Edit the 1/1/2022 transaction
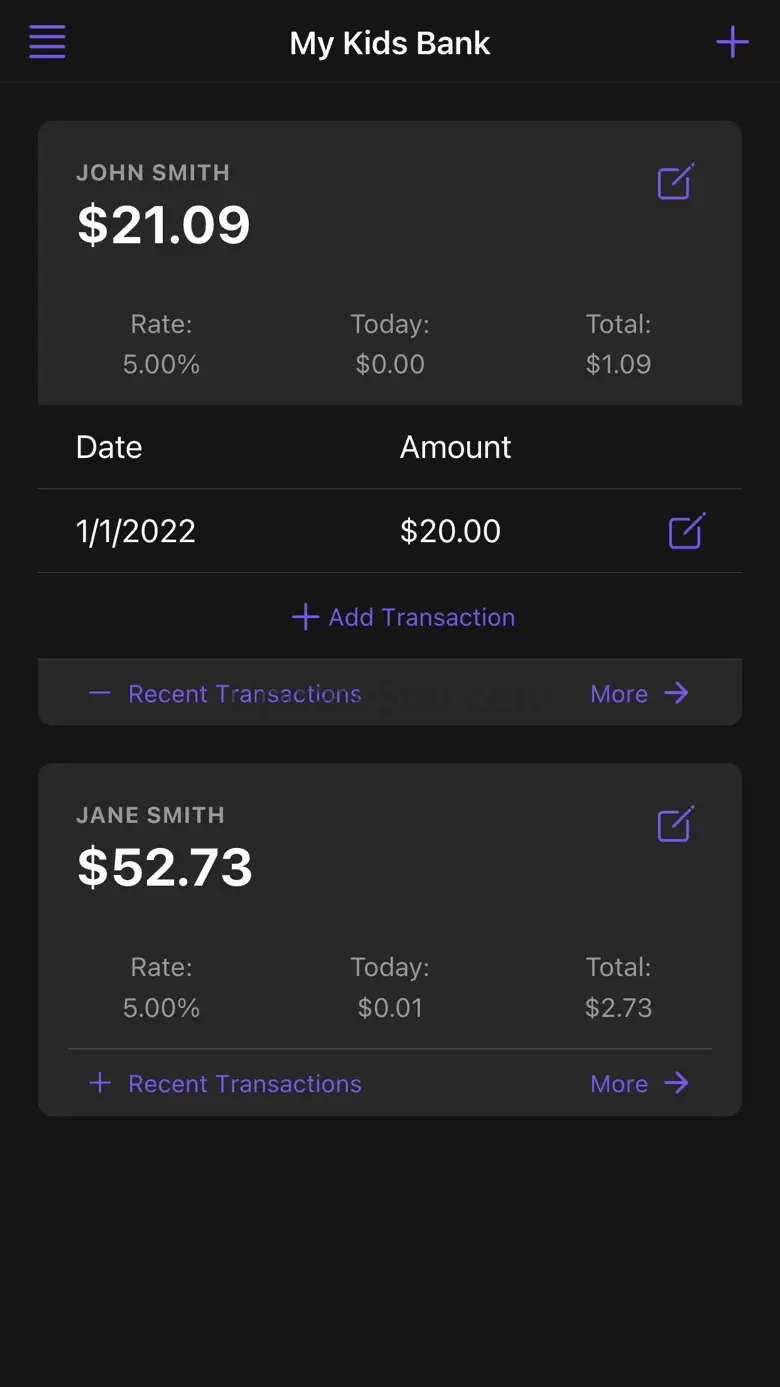The width and height of the screenshot is (780, 1387). coord(686,531)
